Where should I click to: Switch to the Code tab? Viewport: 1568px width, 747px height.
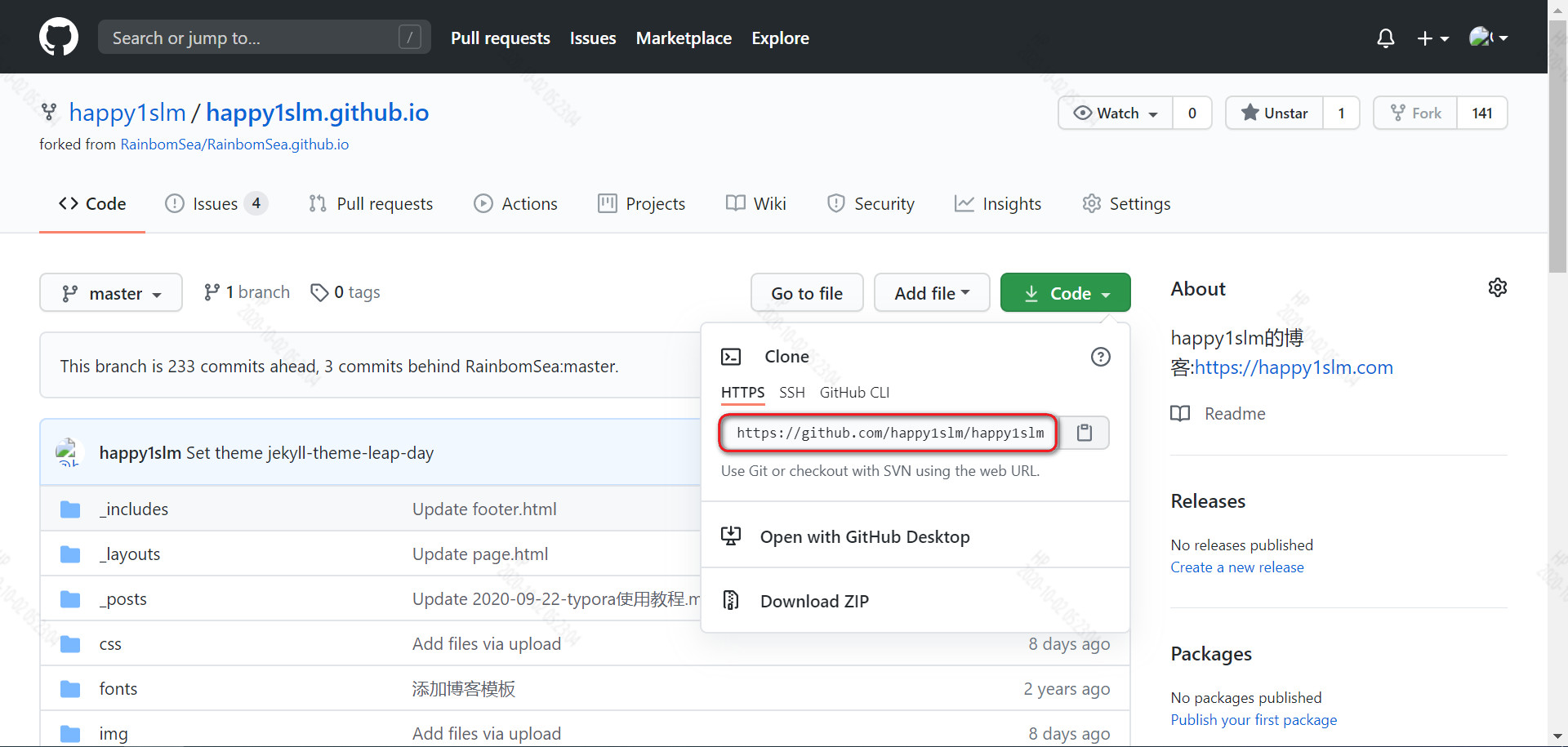pos(92,203)
